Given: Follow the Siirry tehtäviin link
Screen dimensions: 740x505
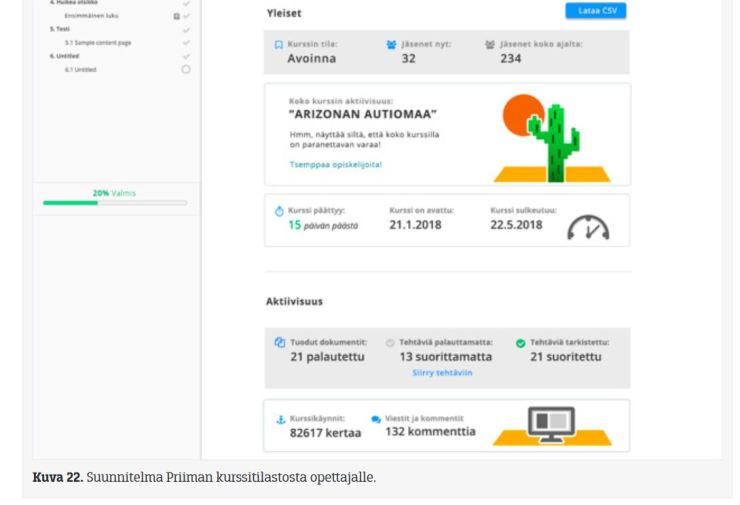Looking at the screenshot, I should click(442, 372).
